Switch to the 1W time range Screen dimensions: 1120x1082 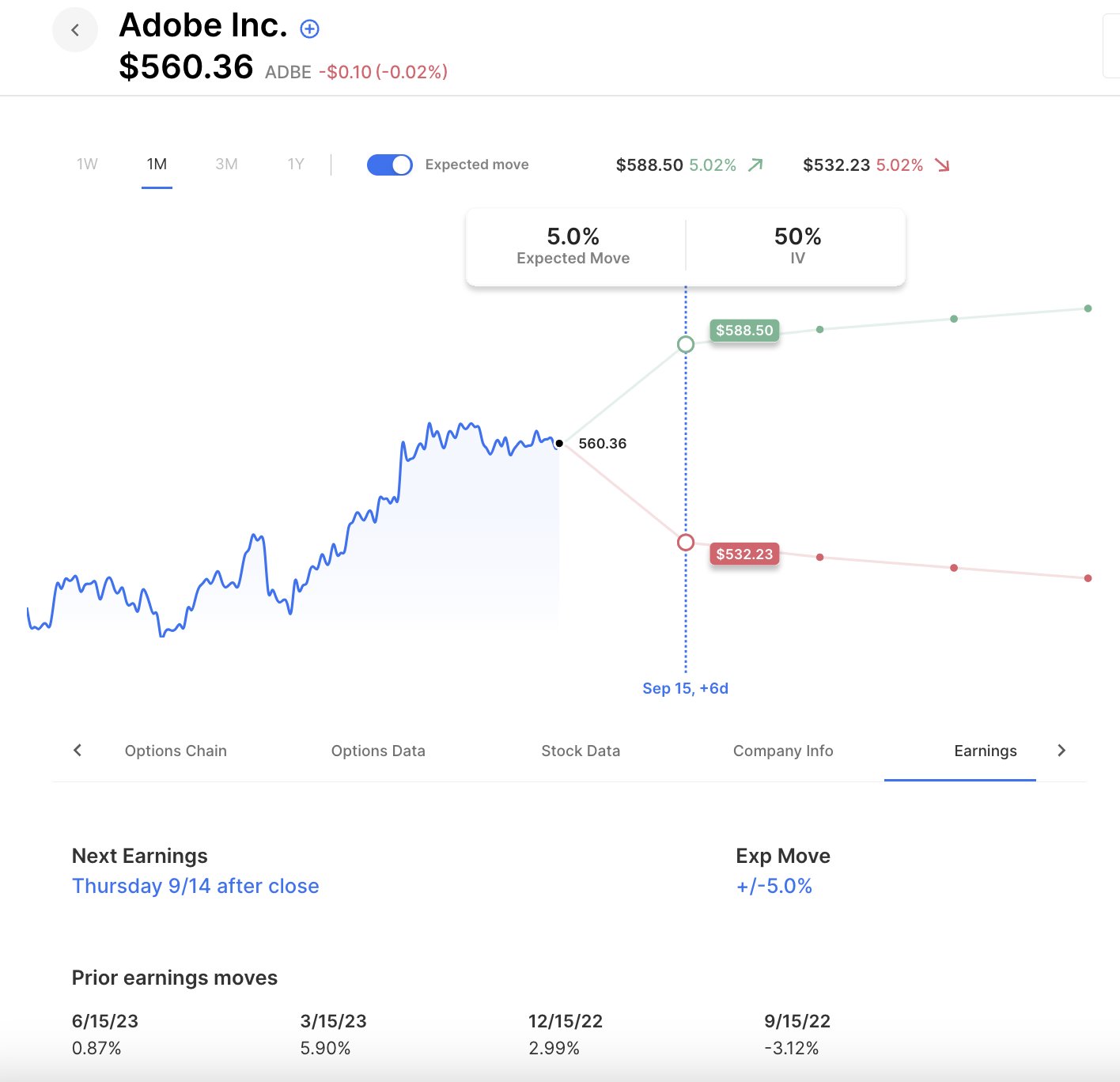coord(87,165)
